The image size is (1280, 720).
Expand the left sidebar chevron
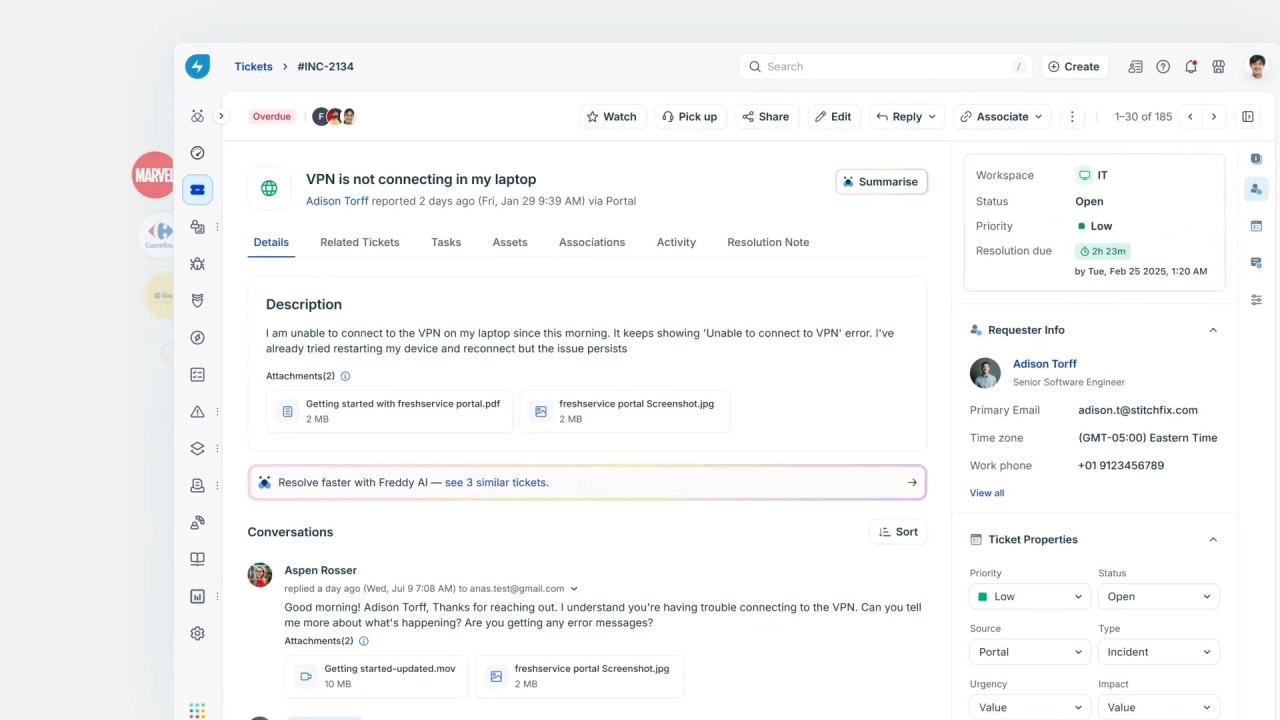coord(221,116)
